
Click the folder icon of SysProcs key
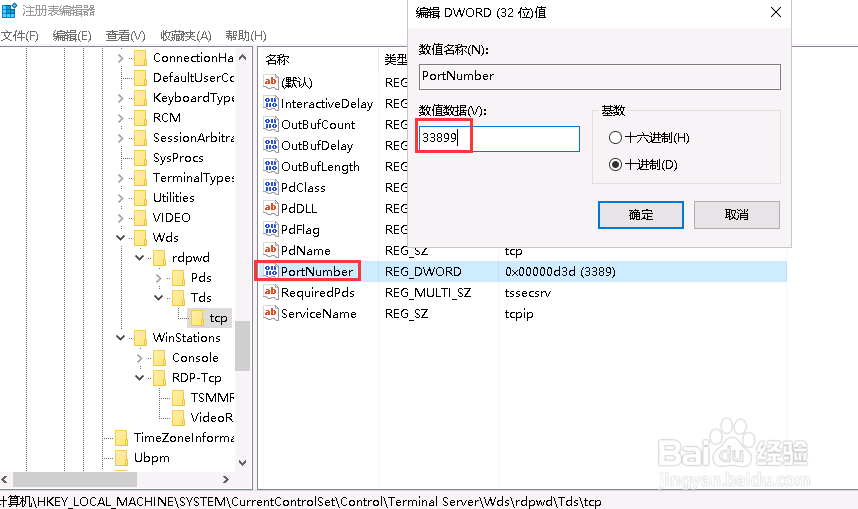pyautogui.click(x=141, y=158)
